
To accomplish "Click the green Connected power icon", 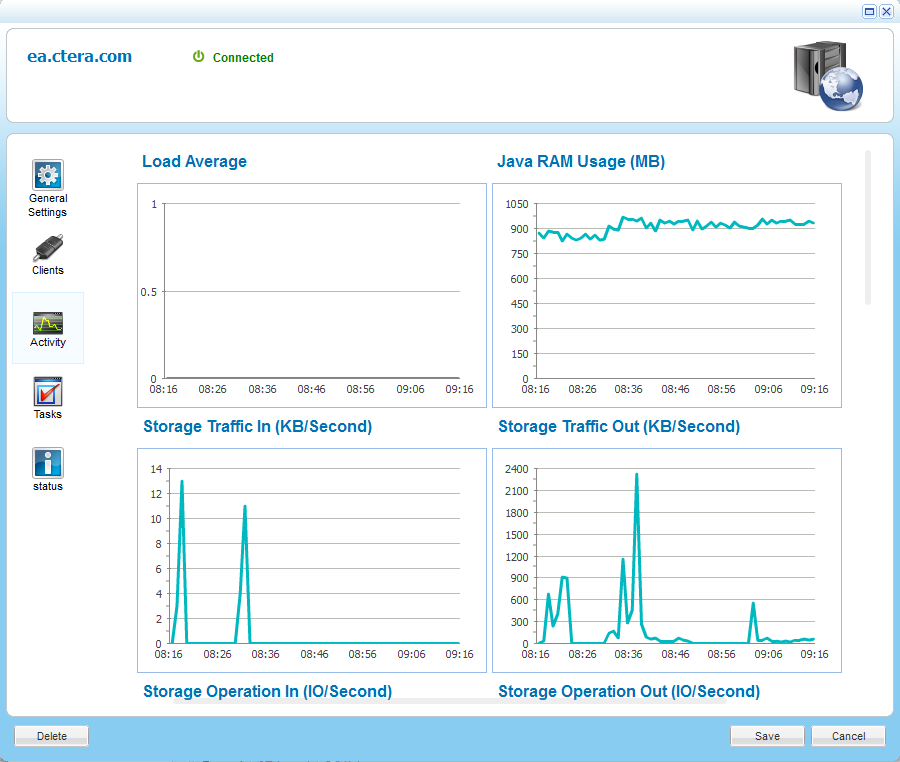I will [x=199, y=57].
